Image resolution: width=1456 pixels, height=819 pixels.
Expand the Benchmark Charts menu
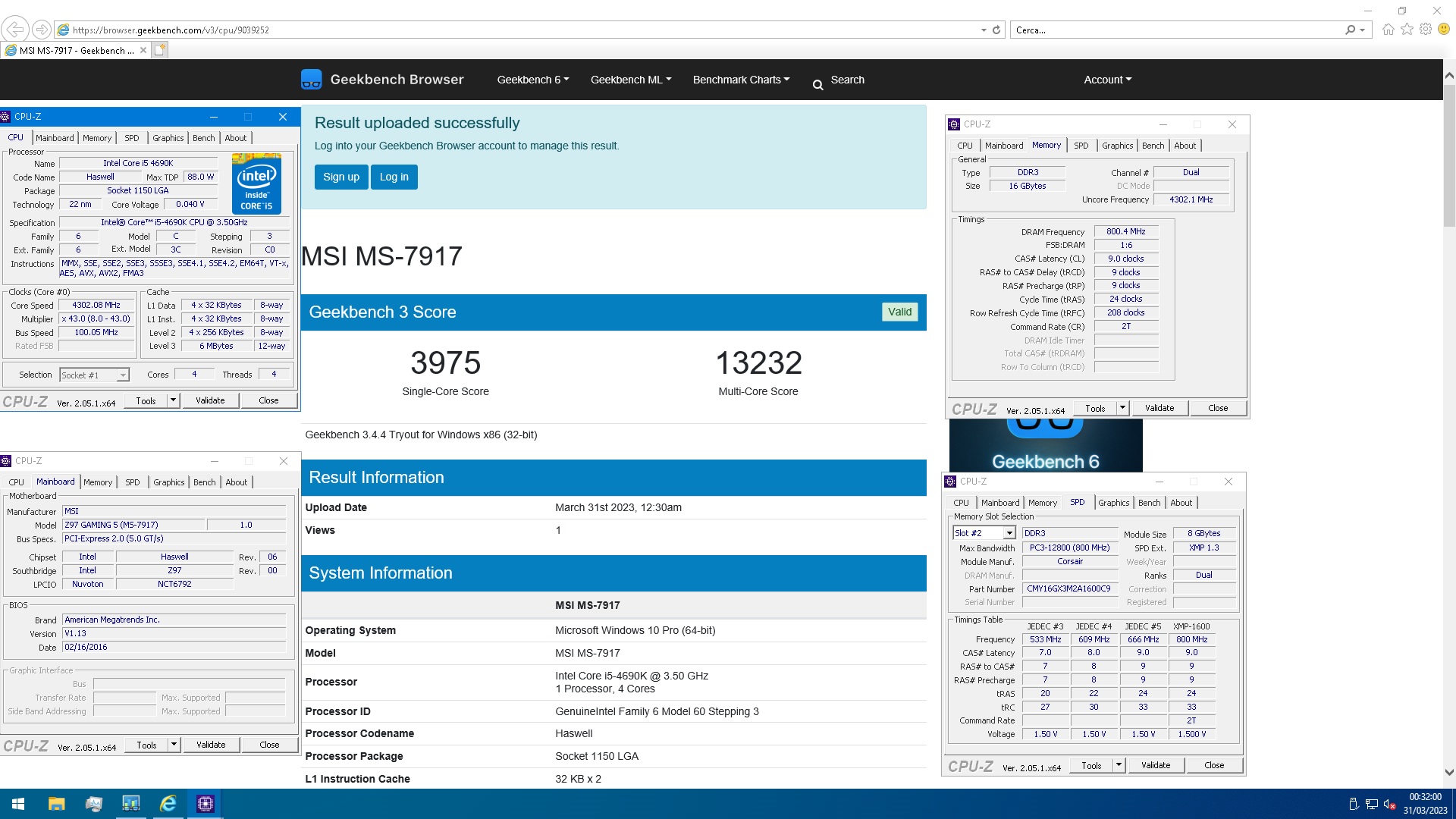741,80
